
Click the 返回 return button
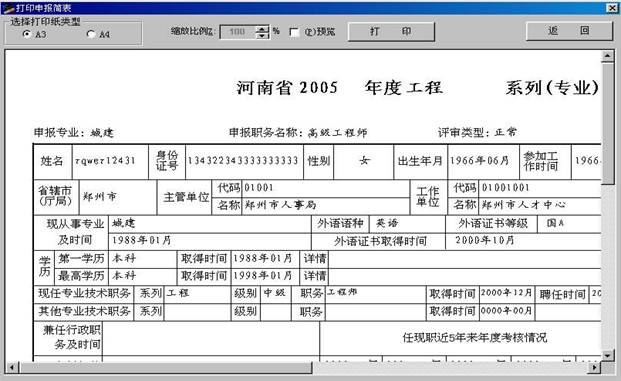pos(569,30)
